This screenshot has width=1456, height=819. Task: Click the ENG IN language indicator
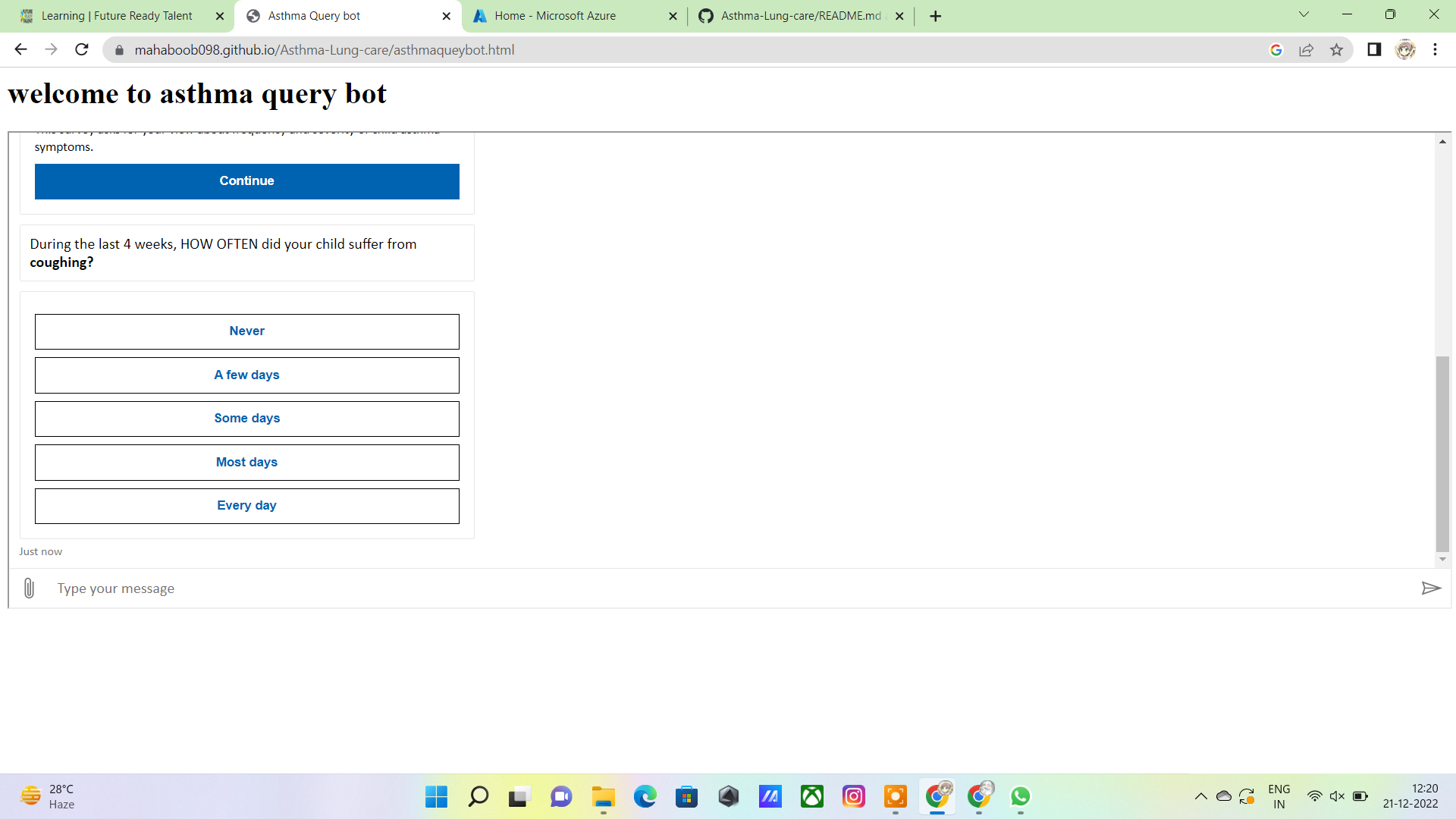pyautogui.click(x=1279, y=796)
